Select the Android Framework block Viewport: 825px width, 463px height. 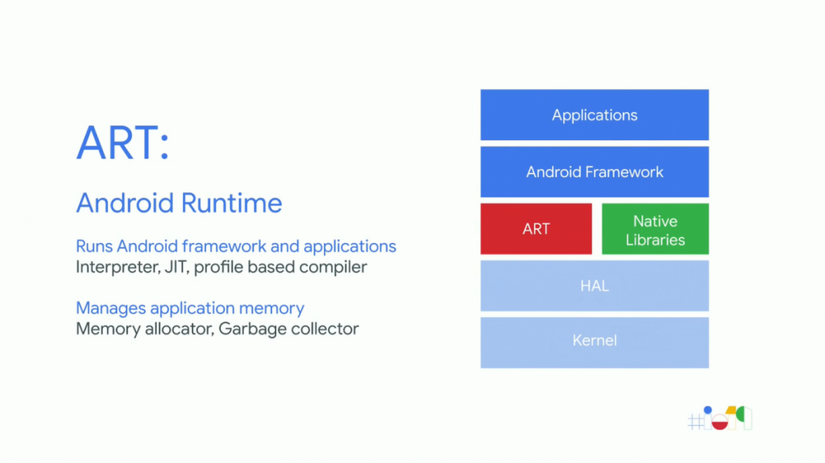595,172
